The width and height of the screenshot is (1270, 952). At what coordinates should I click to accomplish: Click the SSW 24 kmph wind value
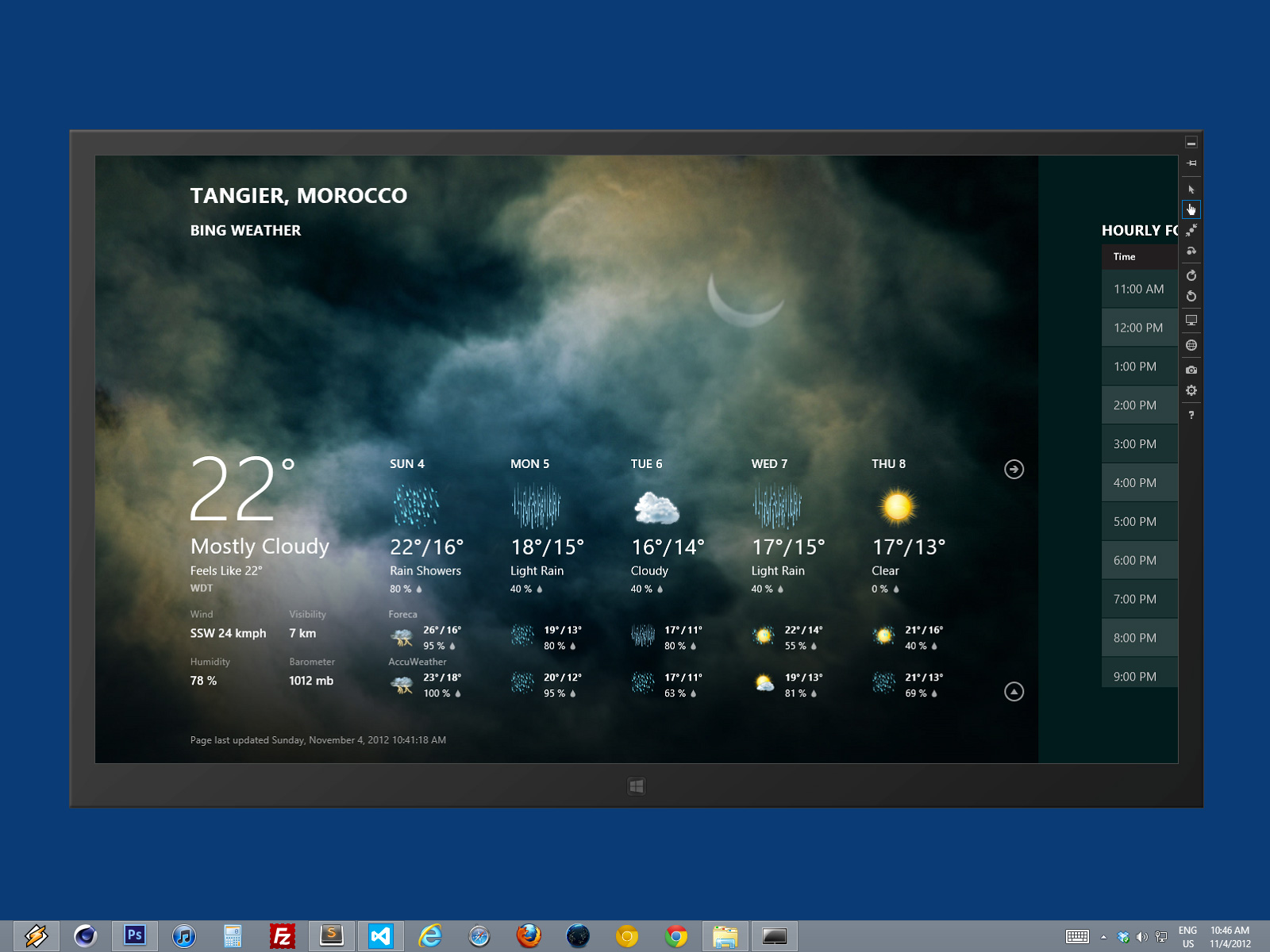point(228,633)
